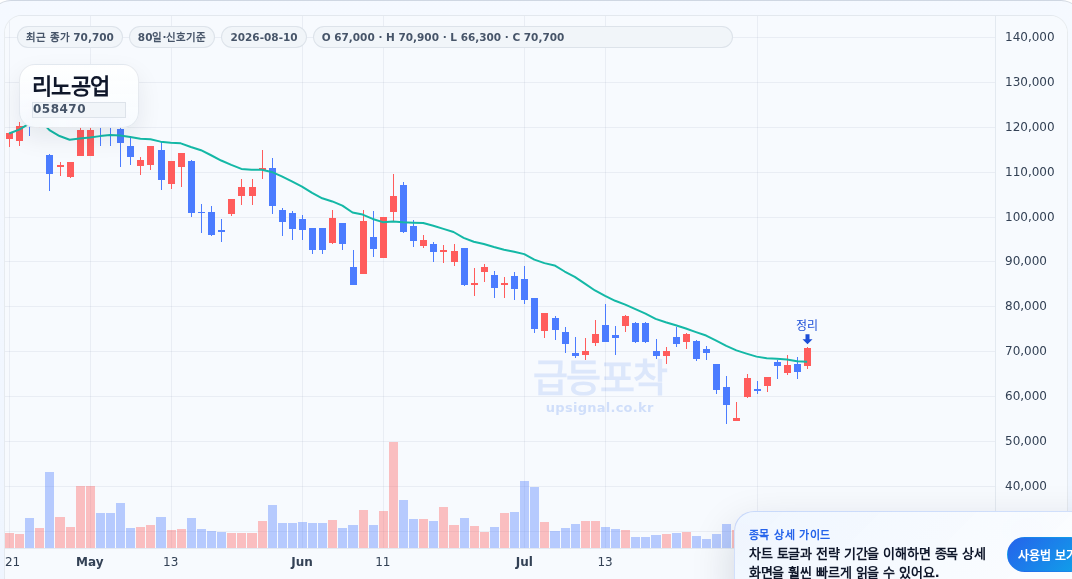Click the Jul label on date axis
This screenshot has width=1072, height=579.
pyautogui.click(x=524, y=562)
